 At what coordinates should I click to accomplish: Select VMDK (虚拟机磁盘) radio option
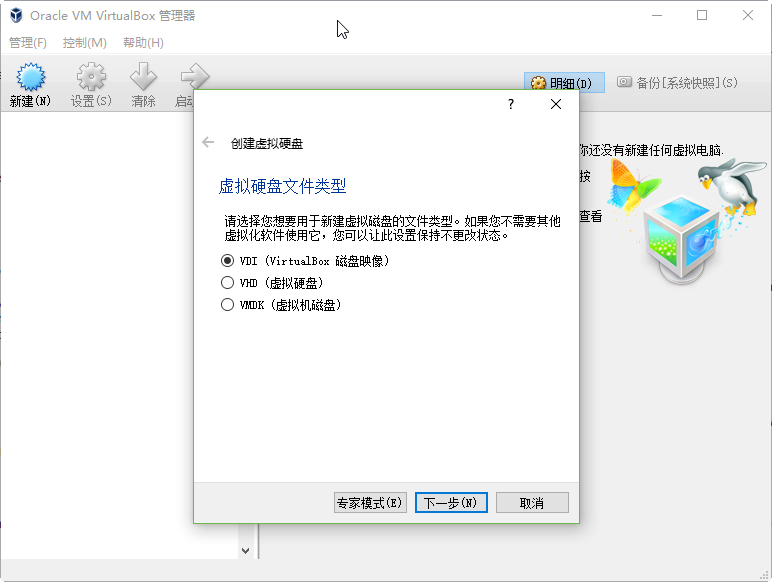281,305
